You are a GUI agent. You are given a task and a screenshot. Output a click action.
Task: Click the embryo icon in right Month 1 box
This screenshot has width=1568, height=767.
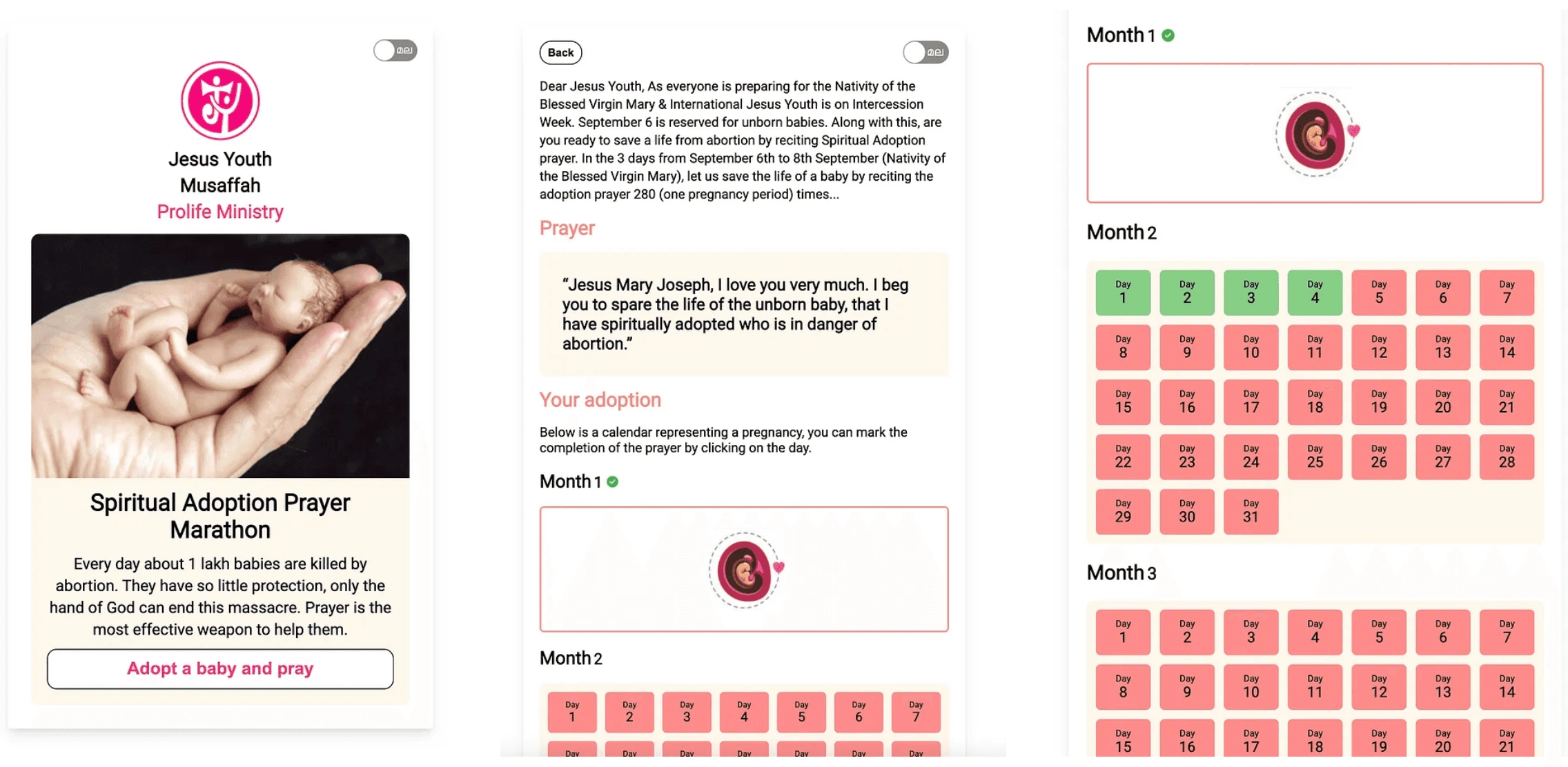coord(1317,135)
